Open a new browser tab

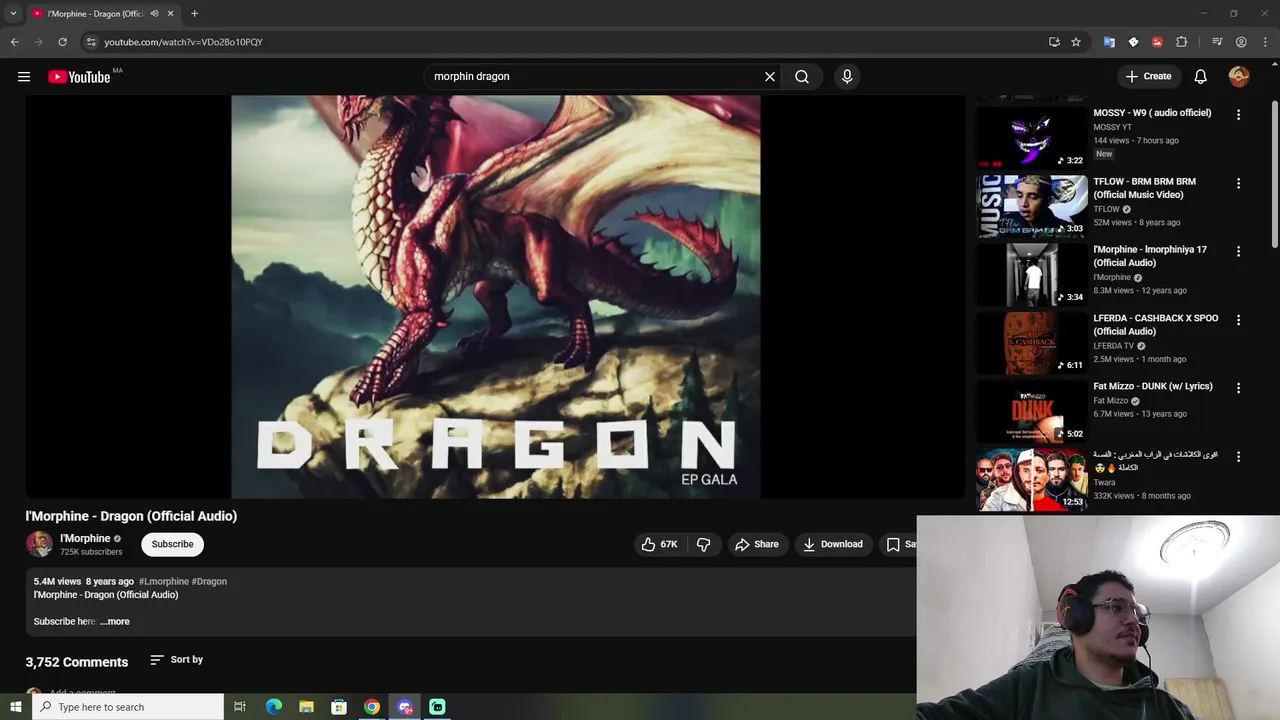[194, 13]
